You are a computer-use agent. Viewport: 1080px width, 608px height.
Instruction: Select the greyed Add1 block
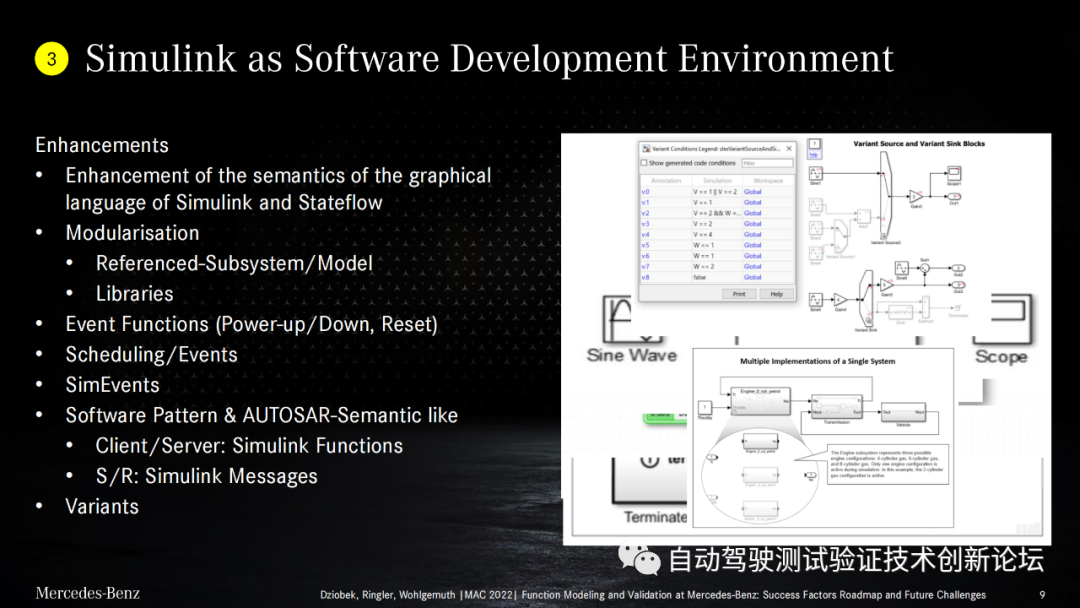click(864, 216)
